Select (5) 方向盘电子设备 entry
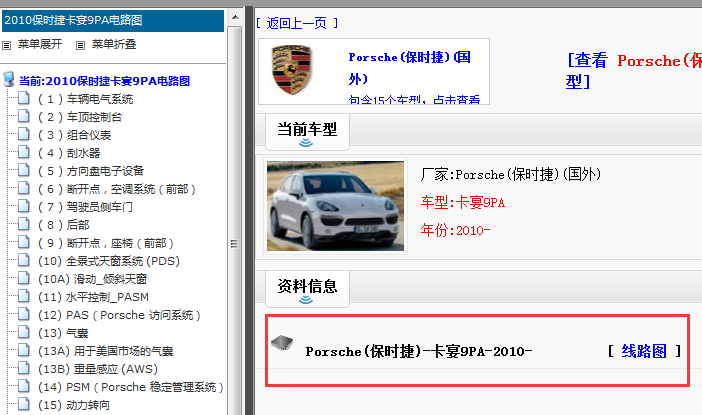This screenshot has width=702, height=415. 91,171
